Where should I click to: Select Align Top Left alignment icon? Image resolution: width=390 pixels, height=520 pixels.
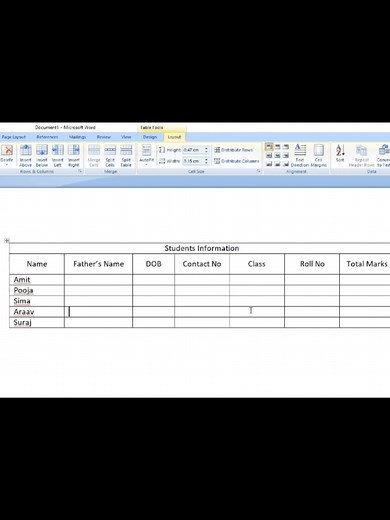coord(269,147)
